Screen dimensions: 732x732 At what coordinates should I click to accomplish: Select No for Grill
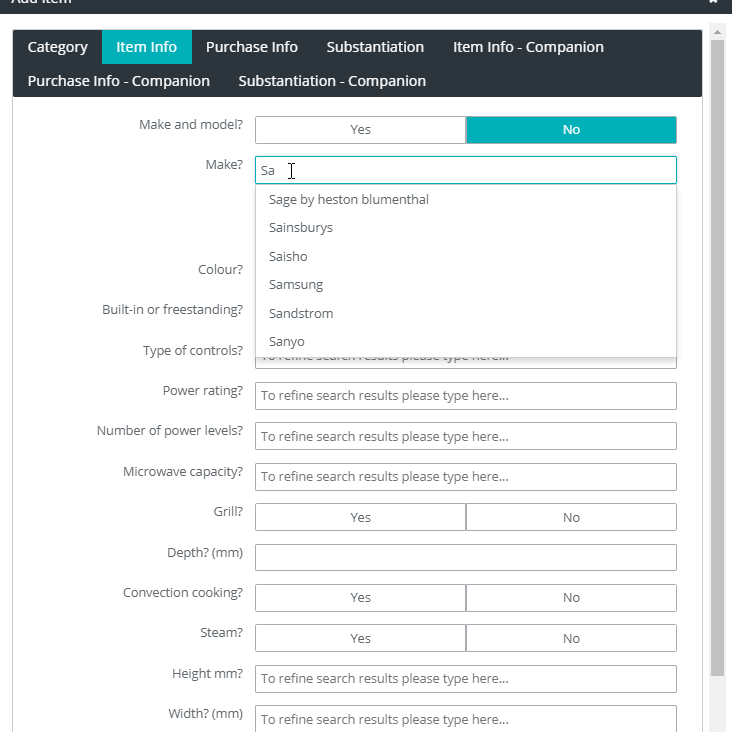(x=571, y=517)
